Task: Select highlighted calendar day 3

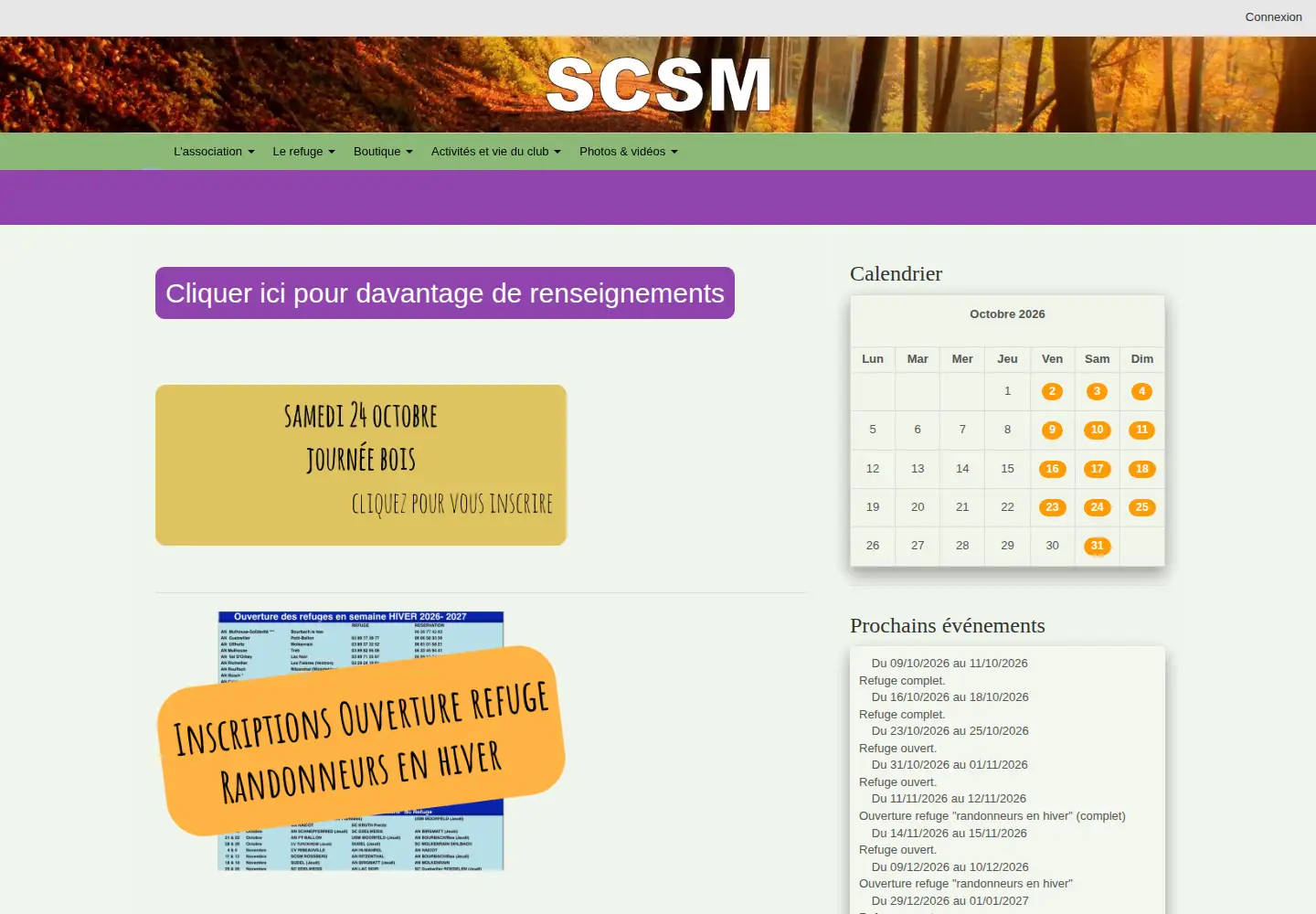Action: [1097, 391]
